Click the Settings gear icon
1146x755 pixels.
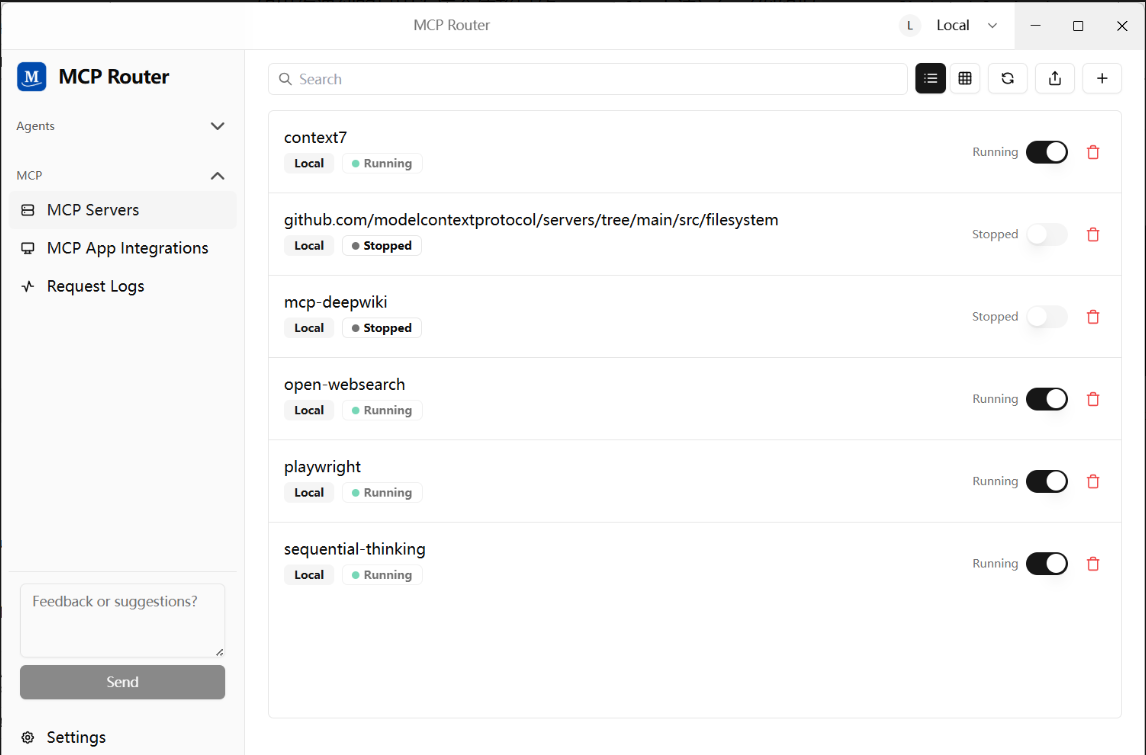pos(28,737)
